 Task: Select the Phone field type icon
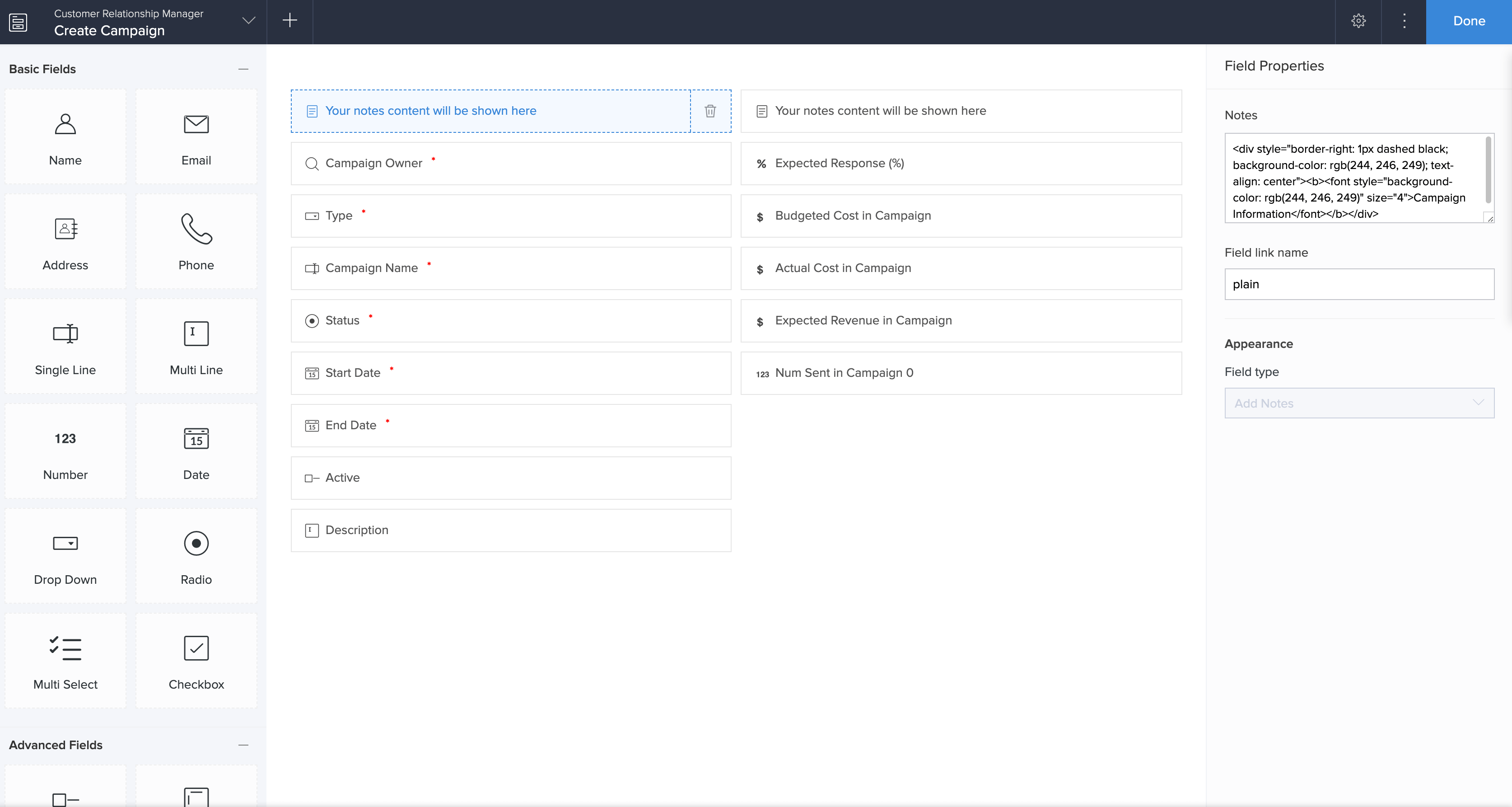coord(196,241)
